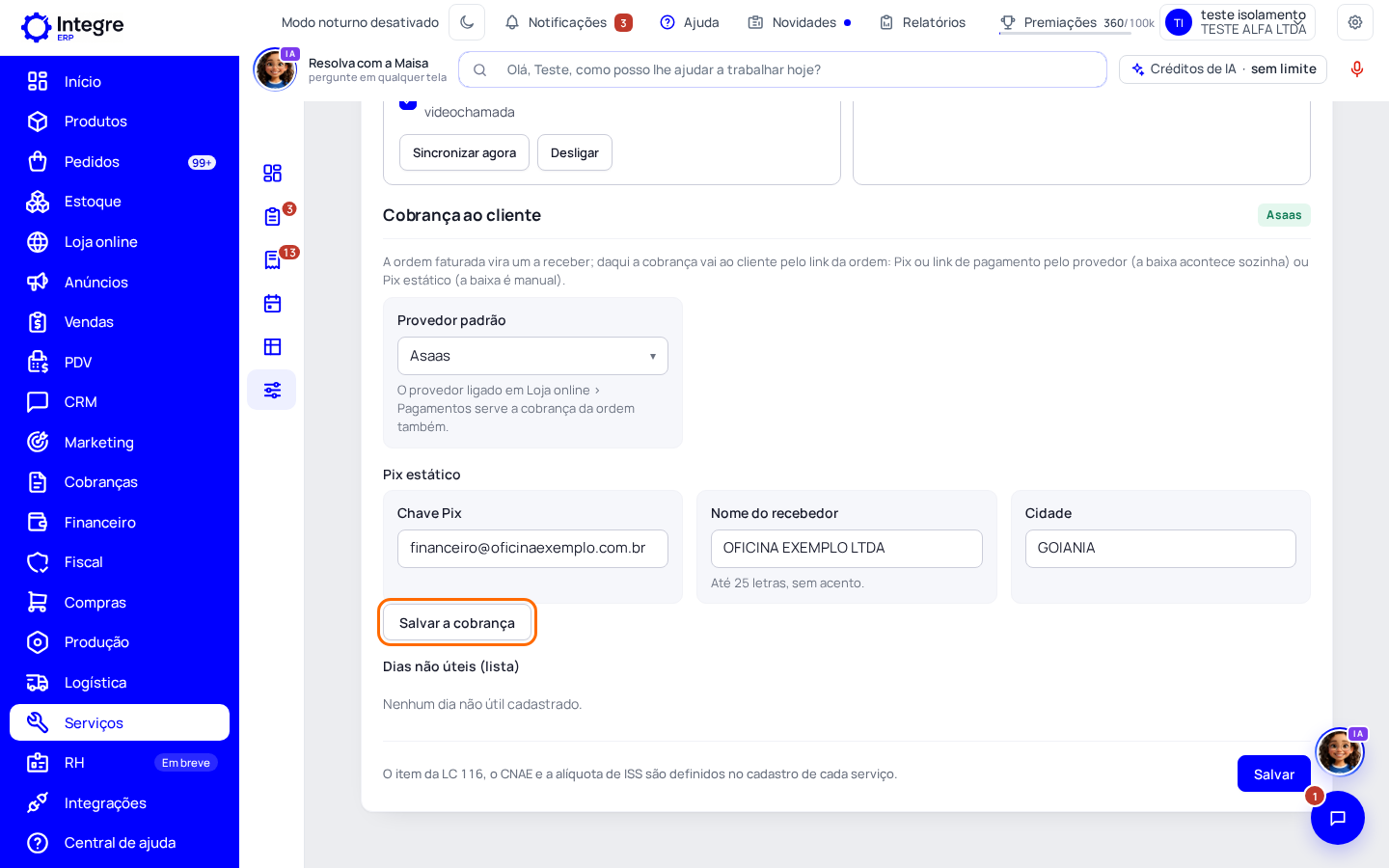Click the Premiações progress bar

(1065, 34)
